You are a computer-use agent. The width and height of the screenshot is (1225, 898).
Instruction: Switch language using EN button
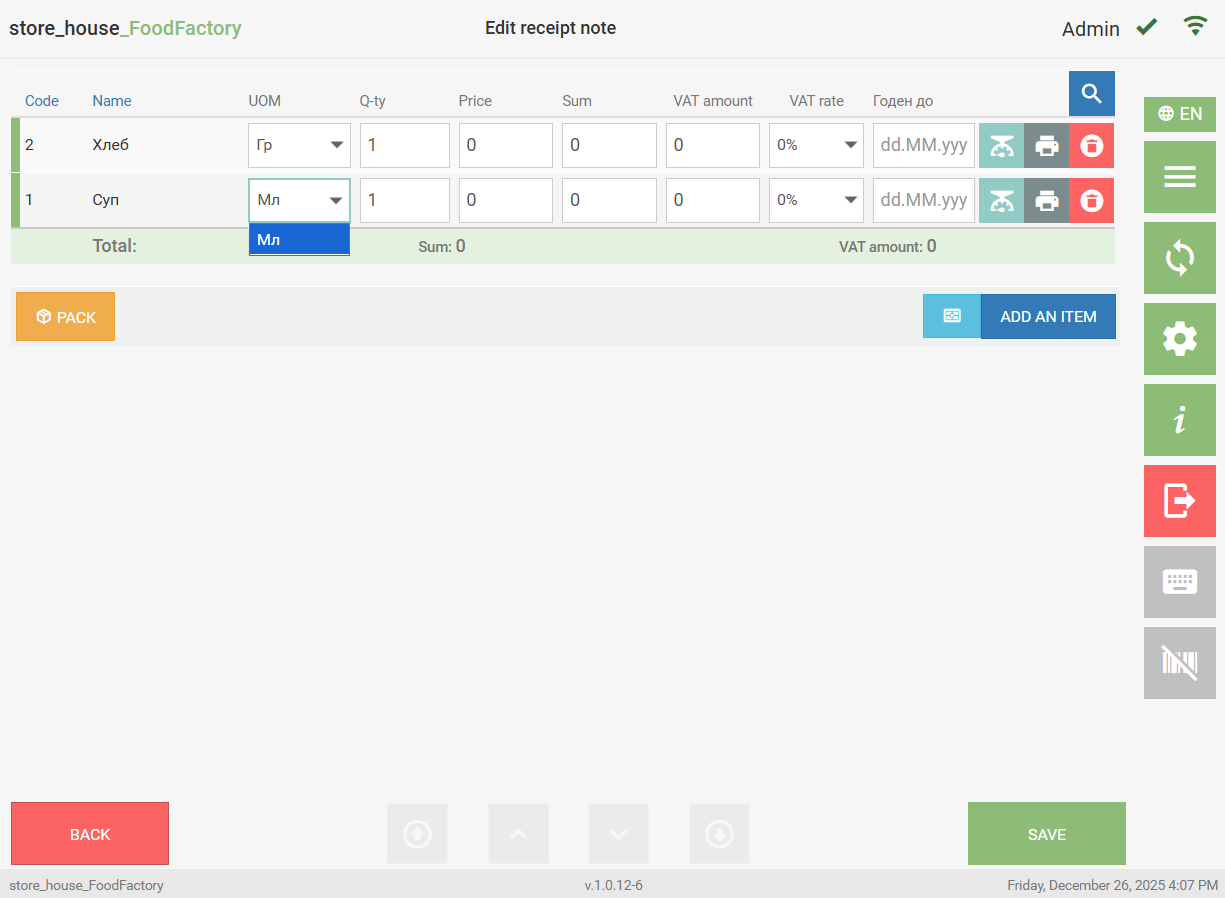[x=1179, y=114]
